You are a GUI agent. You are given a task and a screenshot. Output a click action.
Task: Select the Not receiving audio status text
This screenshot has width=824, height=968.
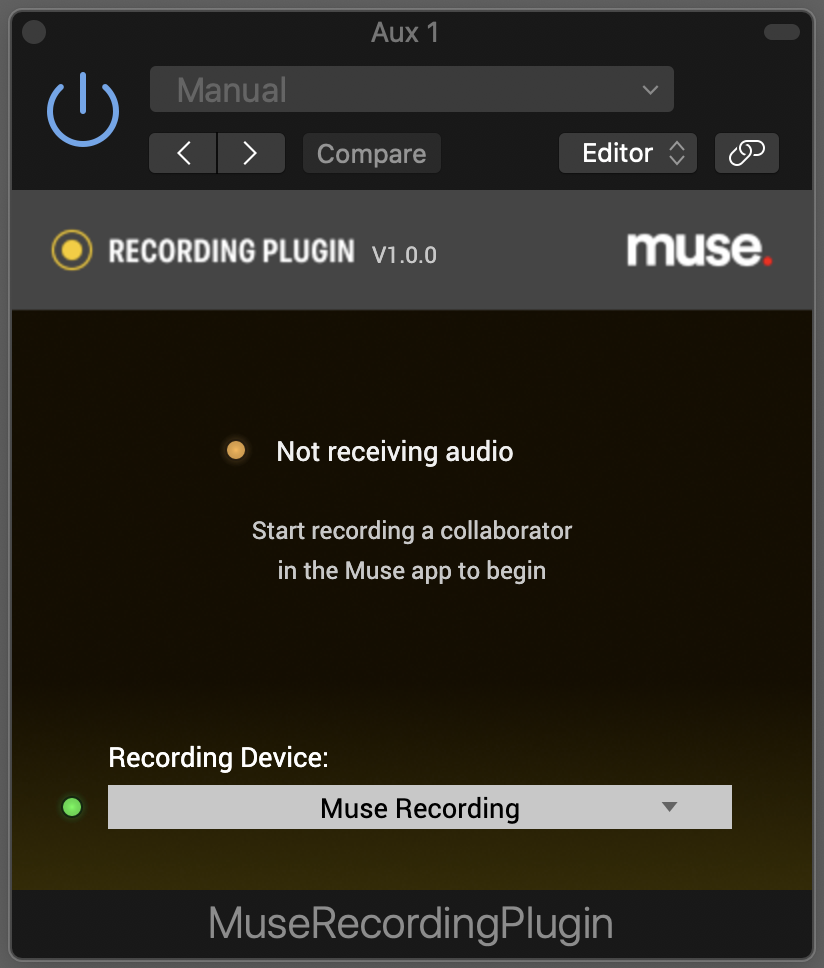point(394,452)
